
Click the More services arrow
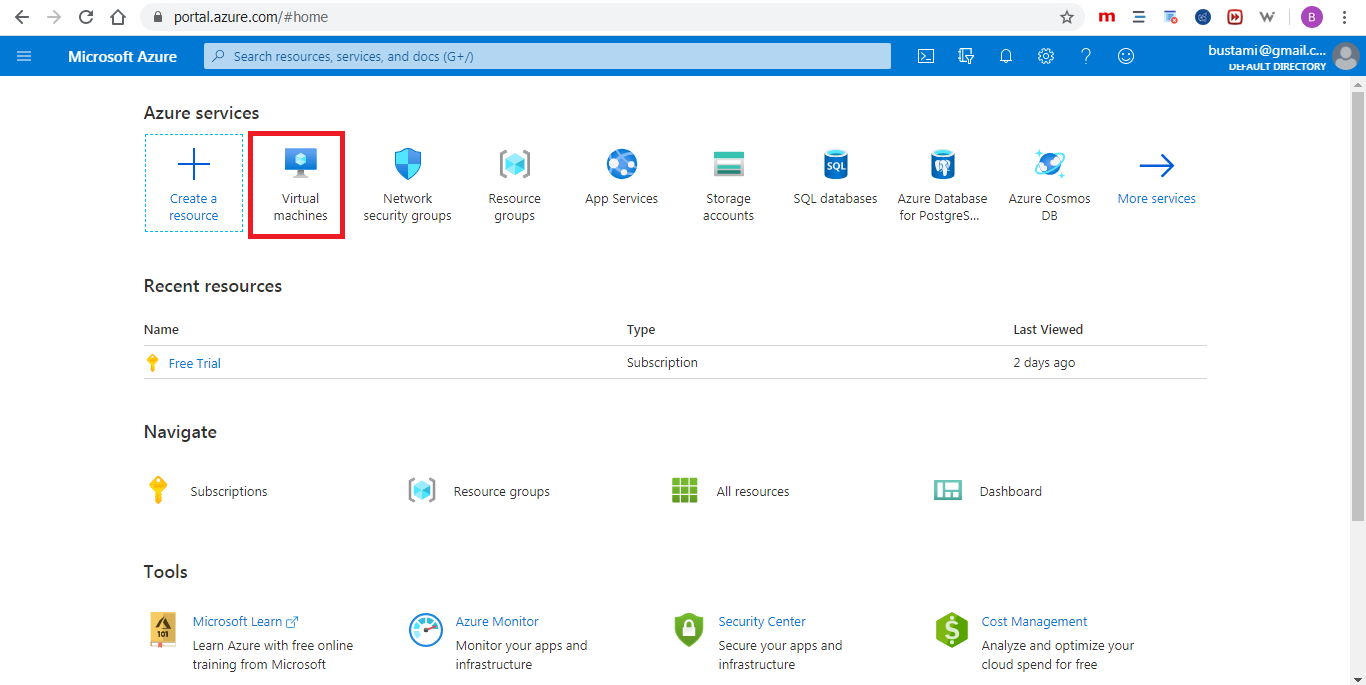[1157, 165]
